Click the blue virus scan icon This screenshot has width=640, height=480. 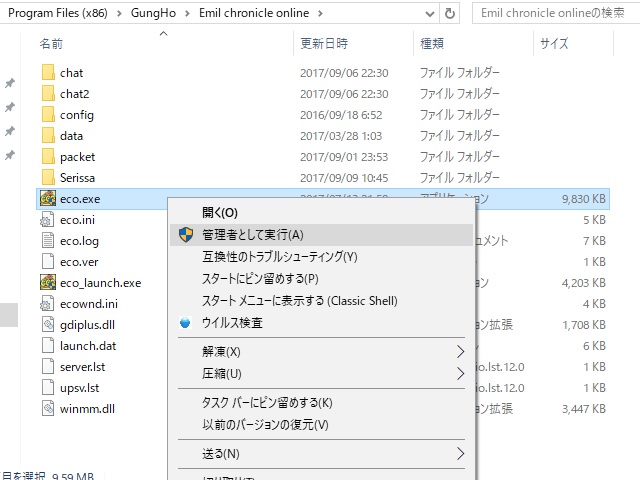coord(185,323)
